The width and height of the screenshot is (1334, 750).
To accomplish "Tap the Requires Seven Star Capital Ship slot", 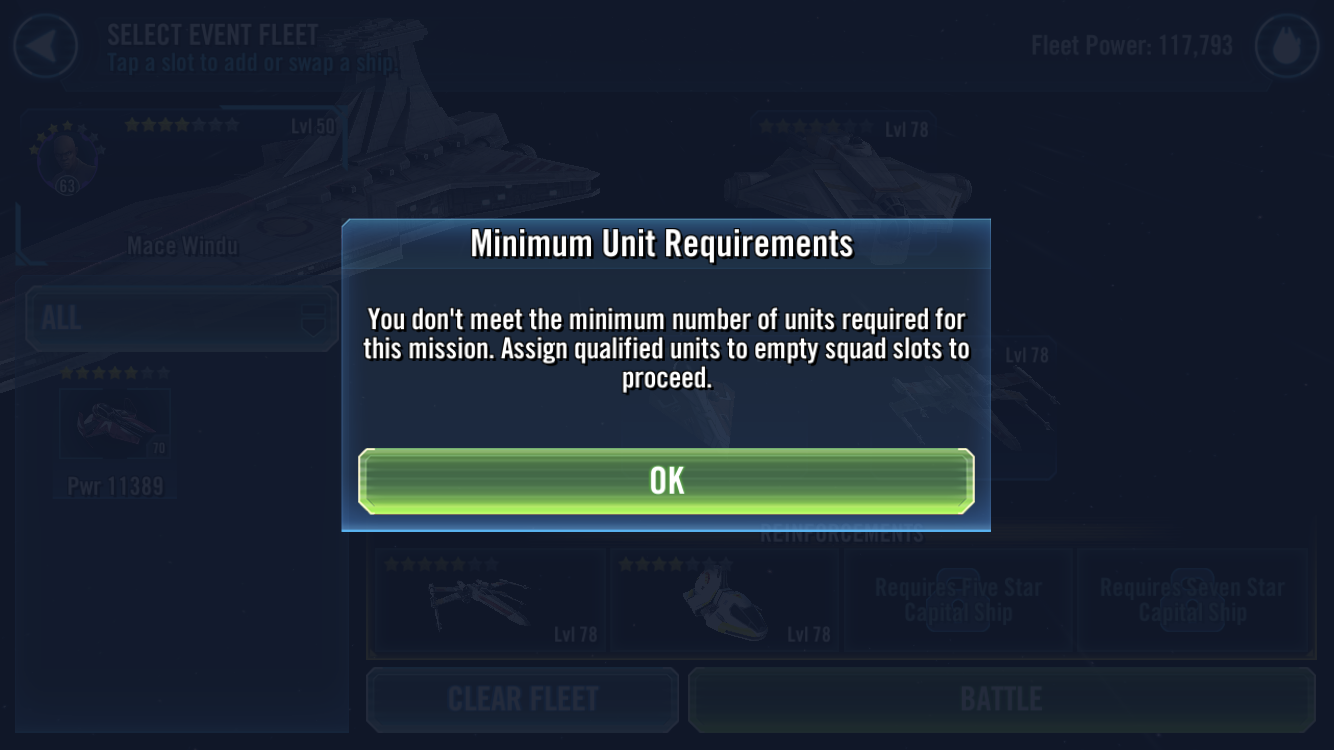I will (1192, 601).
